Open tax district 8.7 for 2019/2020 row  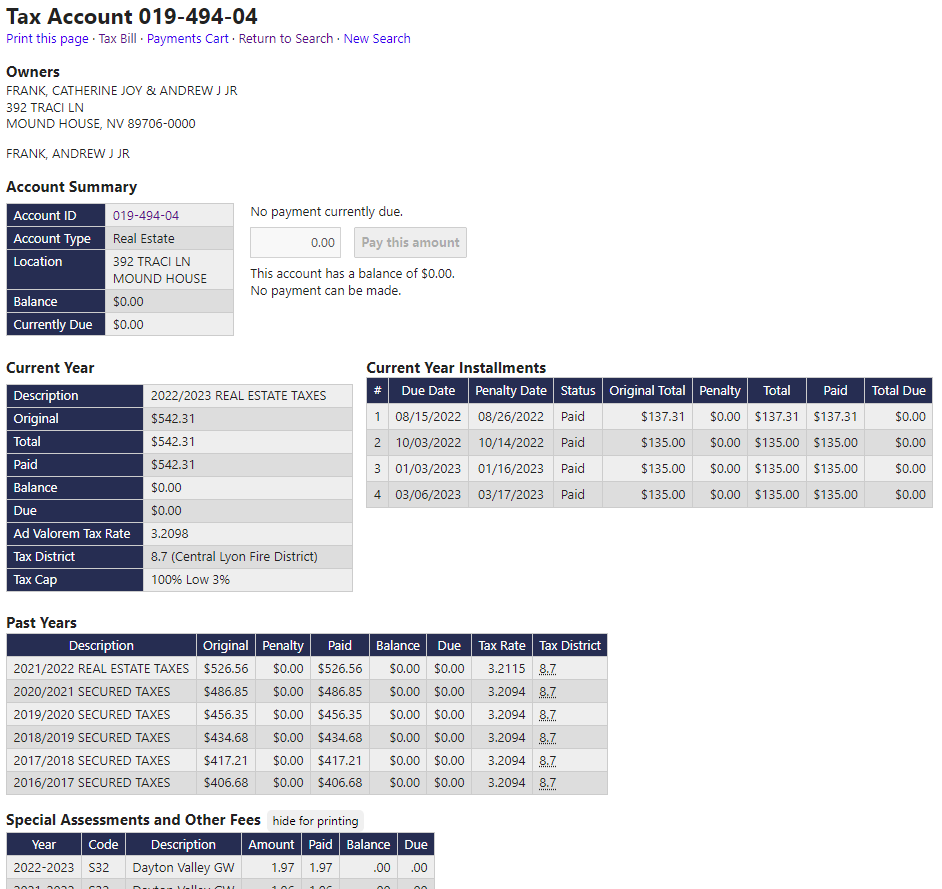(547, 715)
